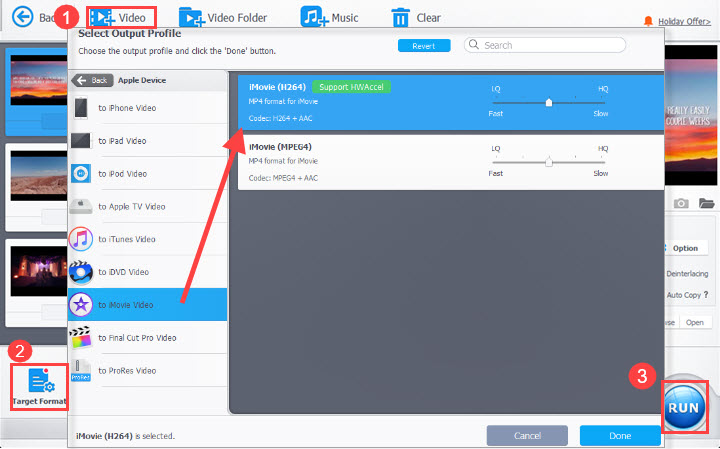720x449 pixels.
Task: Select 'to iMovie Video' label
Action: coord(126,305)
